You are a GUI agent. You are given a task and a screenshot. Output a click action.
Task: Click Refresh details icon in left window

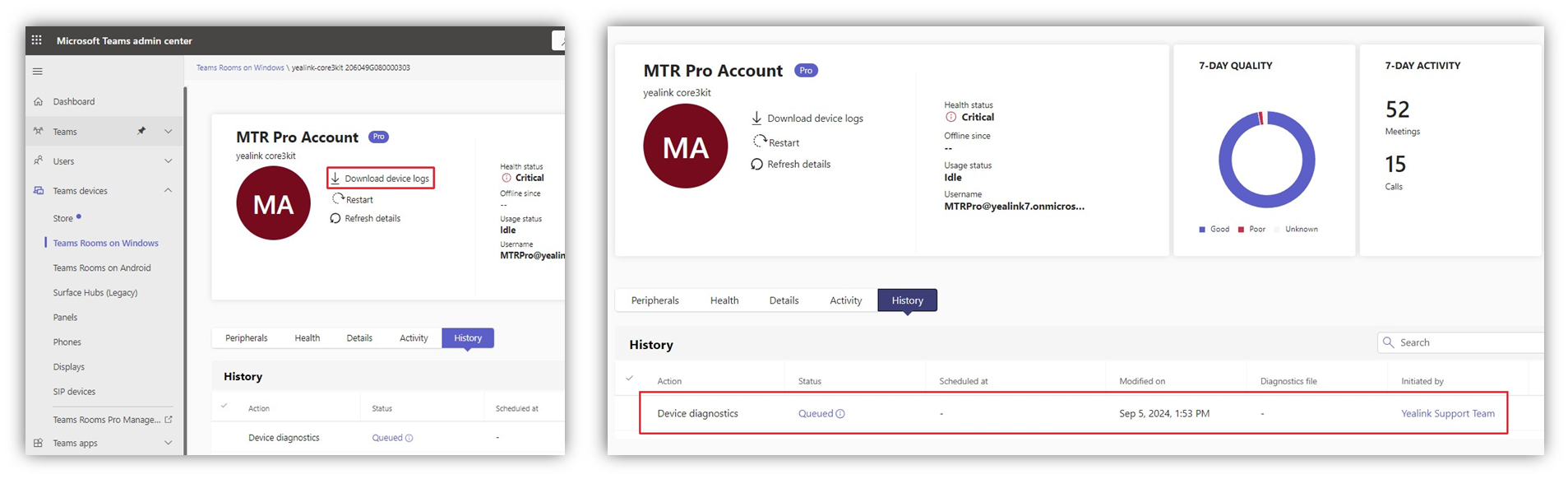(335, 218)
